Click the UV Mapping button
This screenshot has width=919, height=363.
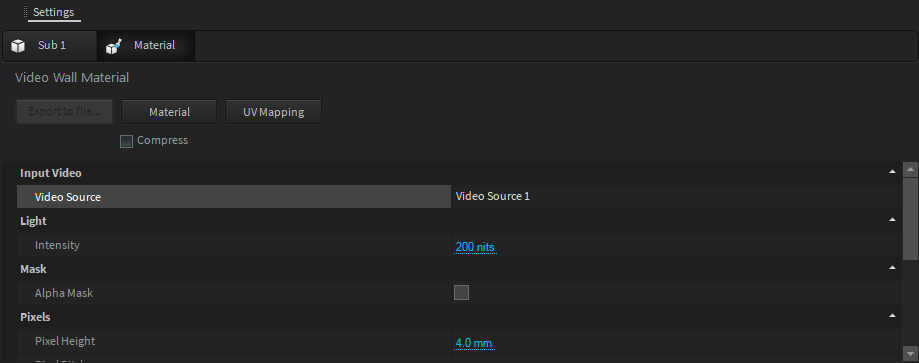[273, 111]
